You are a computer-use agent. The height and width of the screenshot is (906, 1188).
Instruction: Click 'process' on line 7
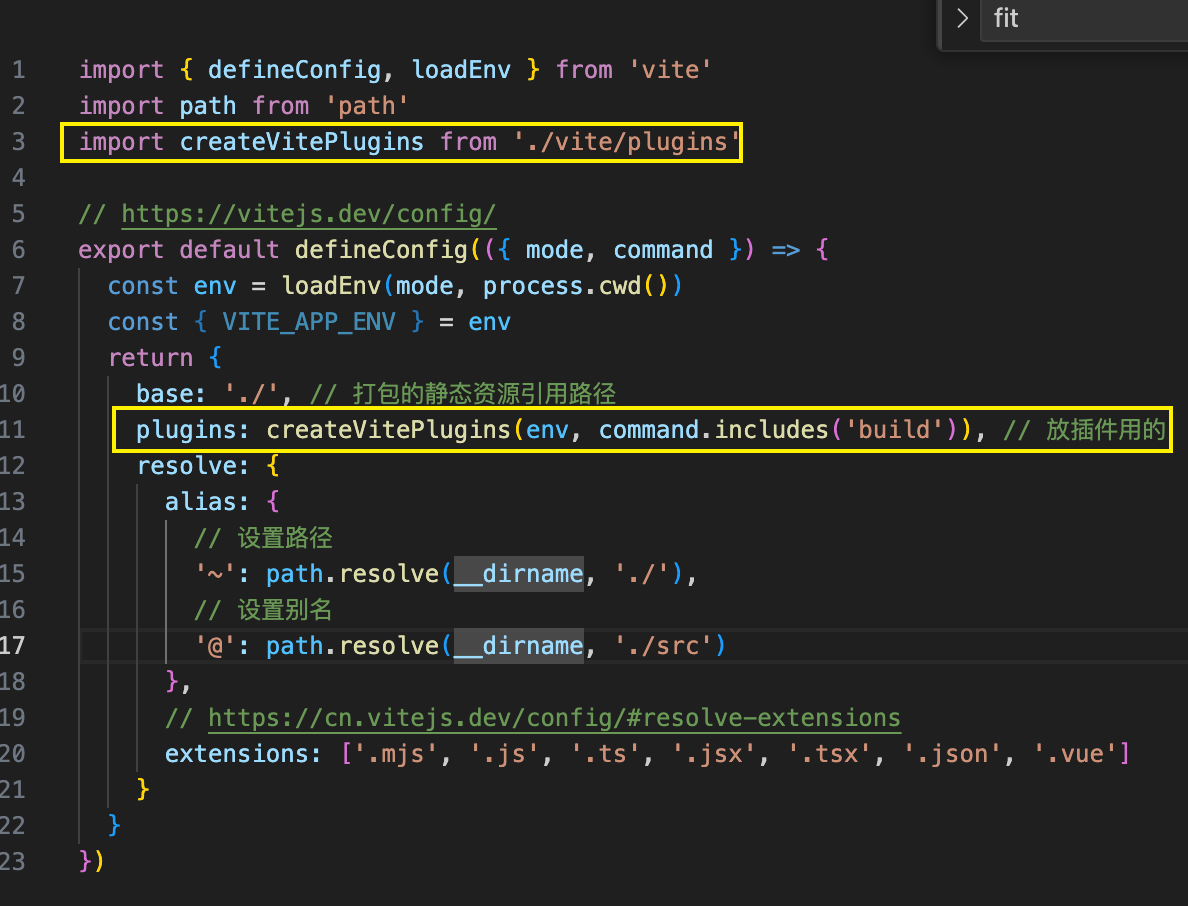(x=533, y=286)
